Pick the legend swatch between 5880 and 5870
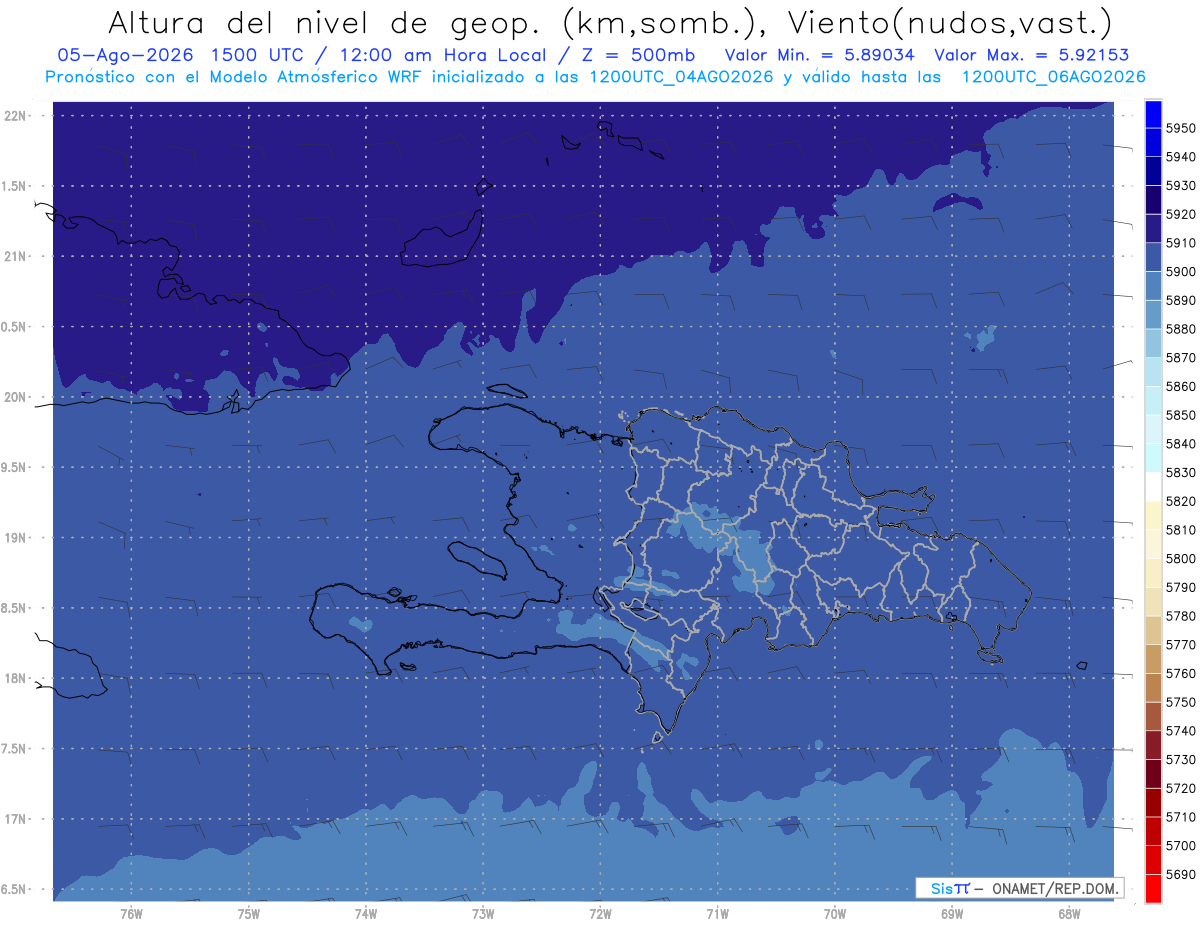Screen dimensions: 1200x927 pyautogui.click(x=1153, y=344)
